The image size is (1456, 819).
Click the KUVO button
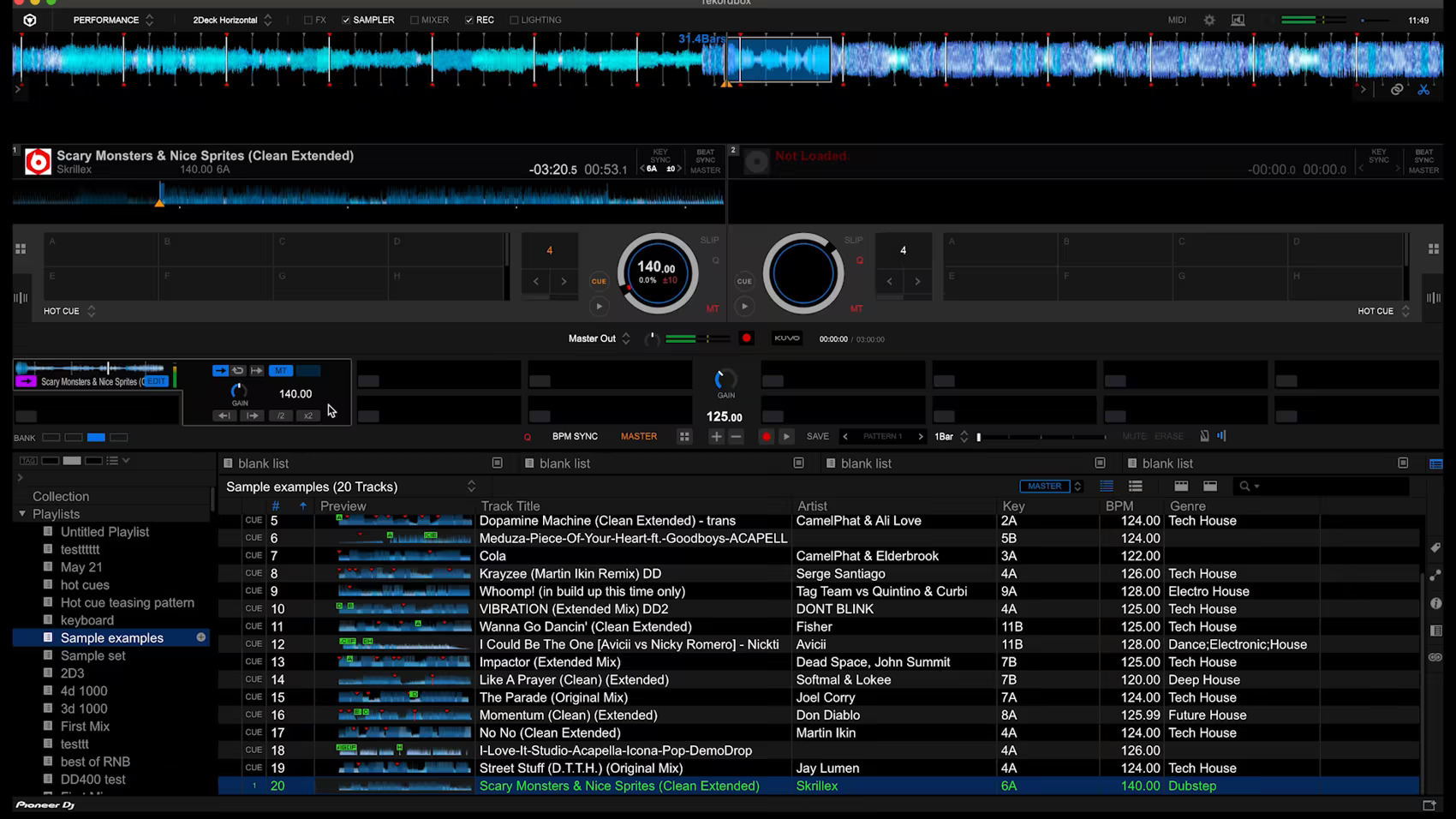click(787, 338)
